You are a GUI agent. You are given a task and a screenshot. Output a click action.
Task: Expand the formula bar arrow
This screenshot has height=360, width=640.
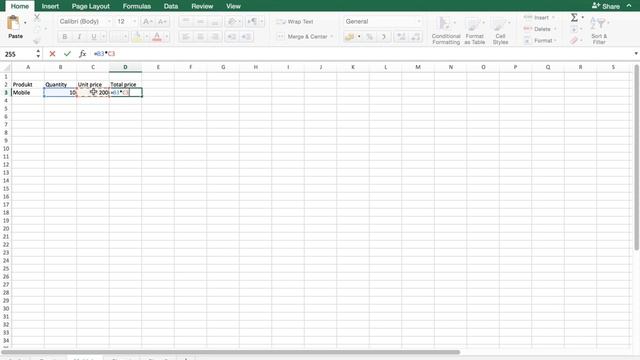point(636,53)
